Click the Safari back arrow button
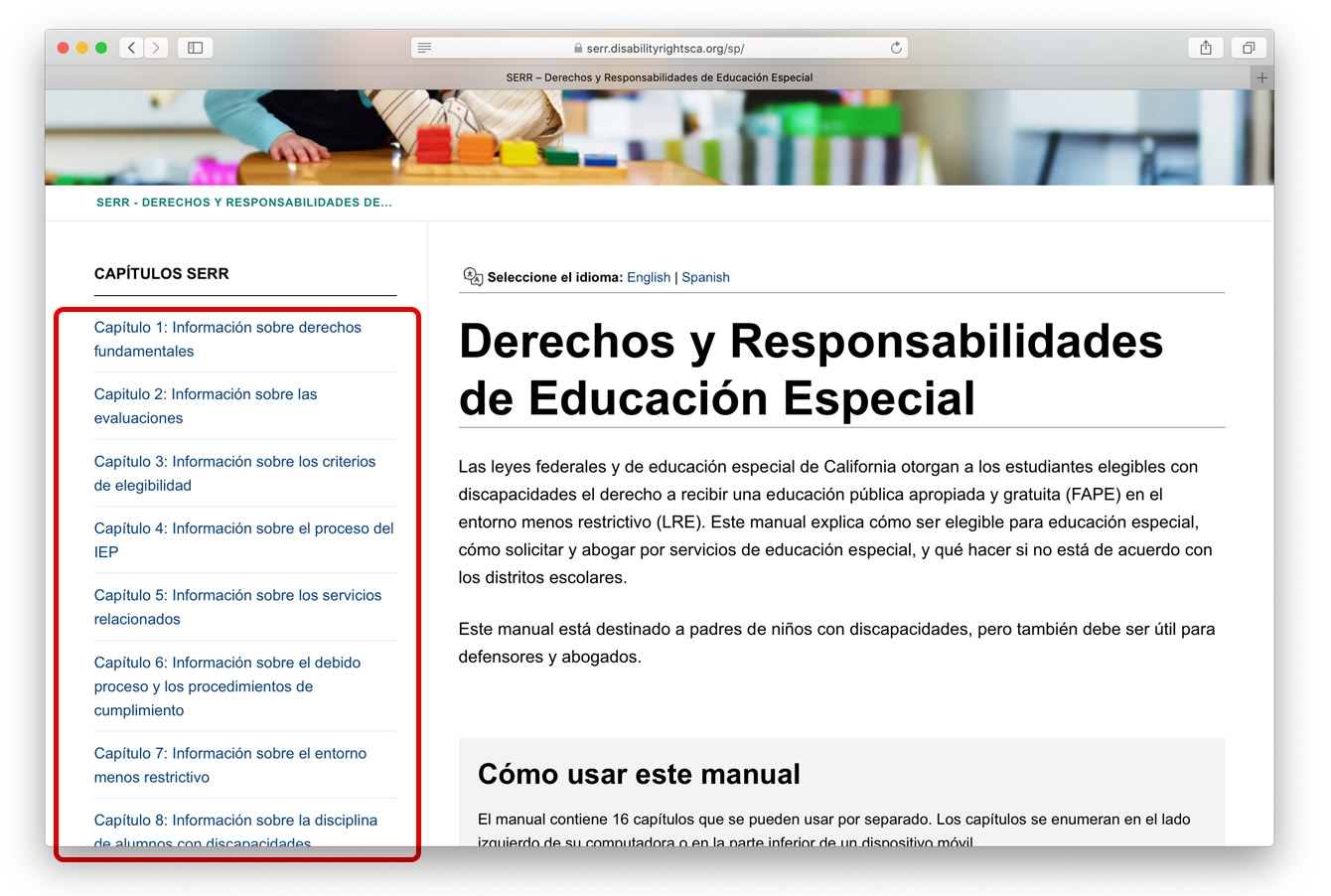The height and width of the screenshot is (896, 1331). point(132,48)
